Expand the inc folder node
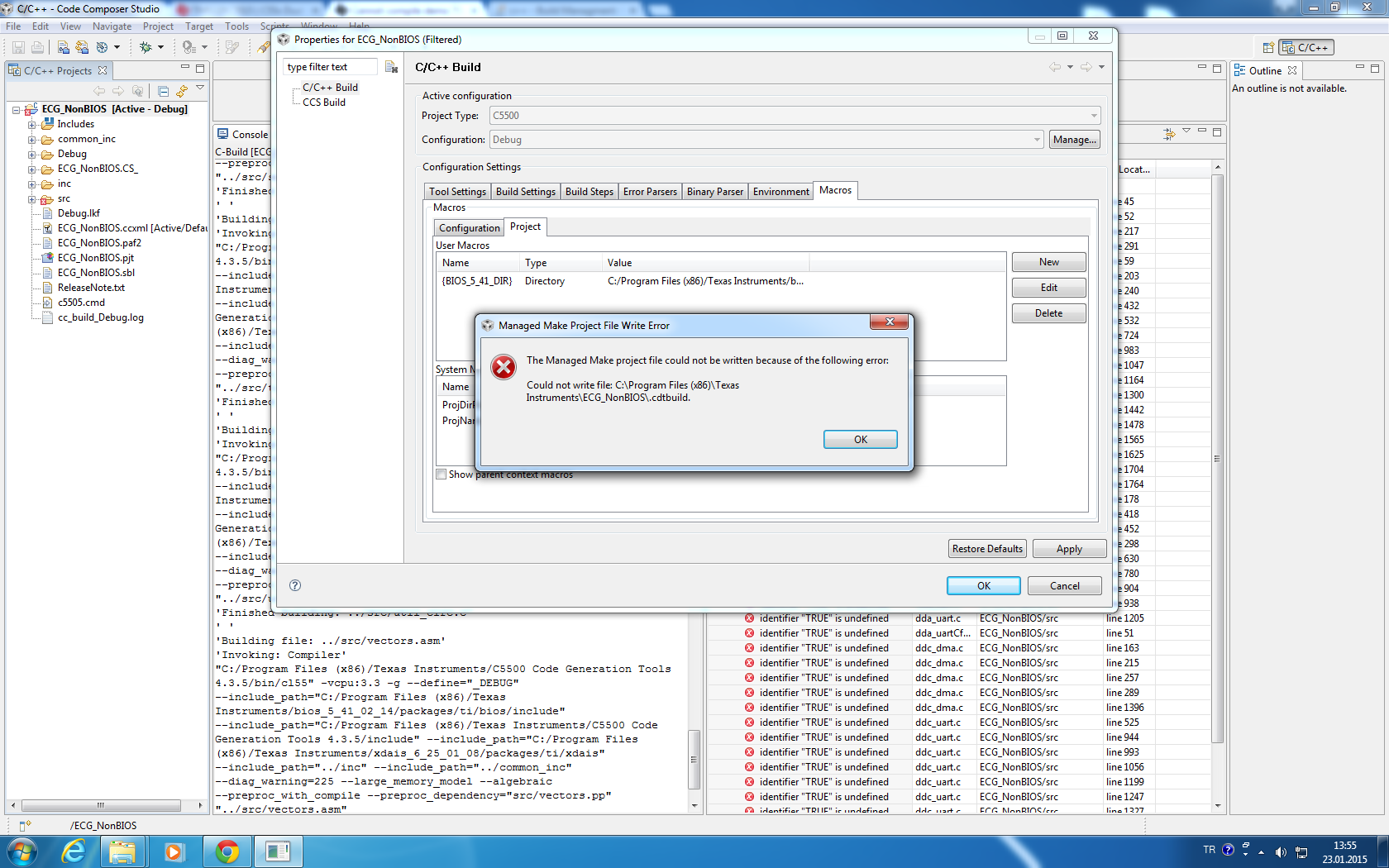1389x868 pixels. pyautogui.click(x=31, y=184)
